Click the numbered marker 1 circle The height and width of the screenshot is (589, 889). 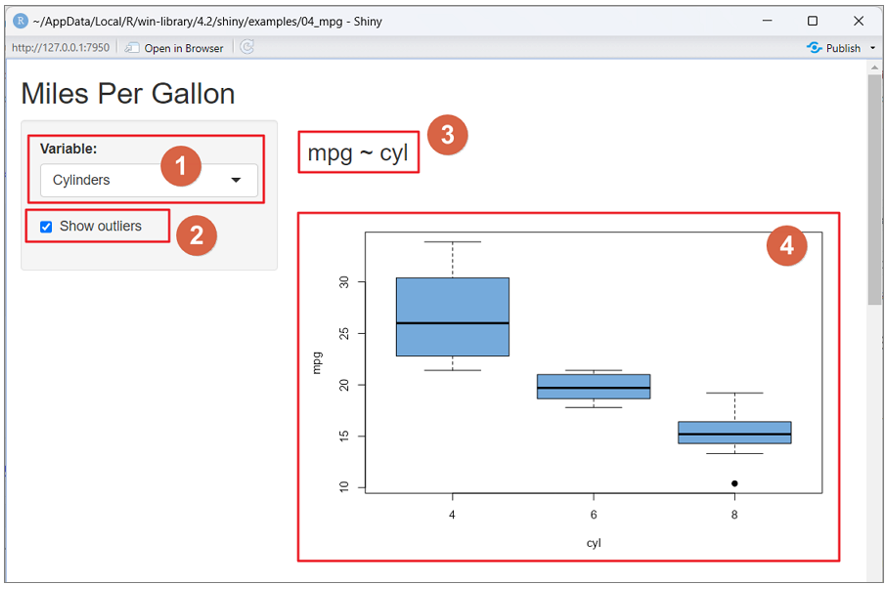click(x=182, y=166)
